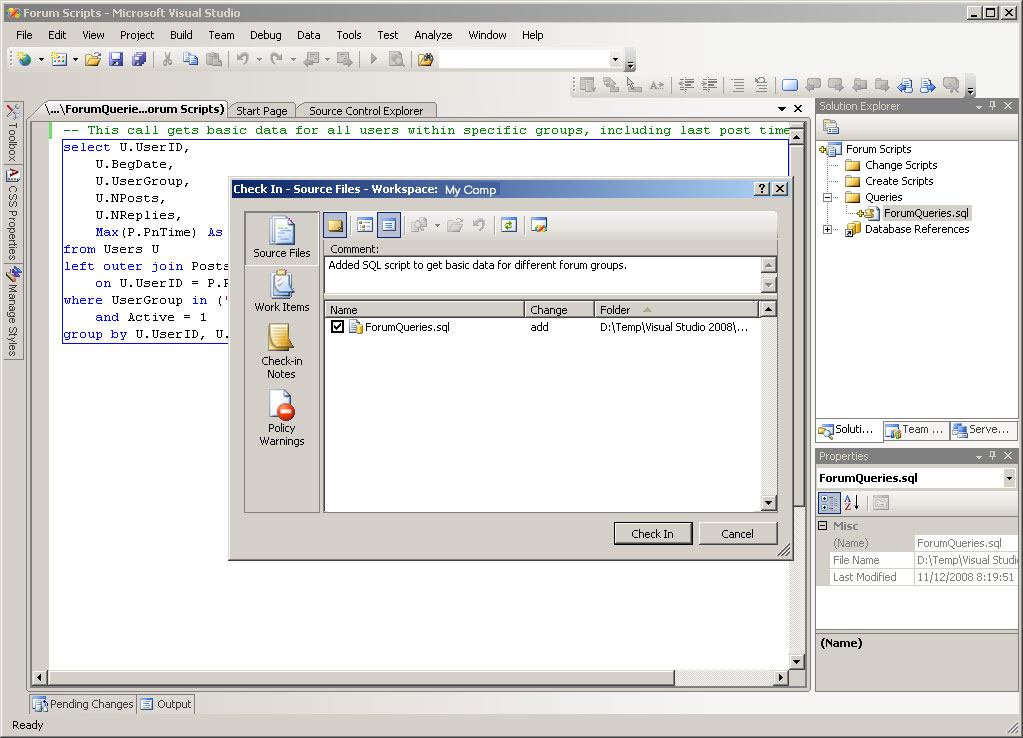This screenshot has height=738, width=1023.
Task: Click the Save All toolbar icon
Action: [138, 59]
